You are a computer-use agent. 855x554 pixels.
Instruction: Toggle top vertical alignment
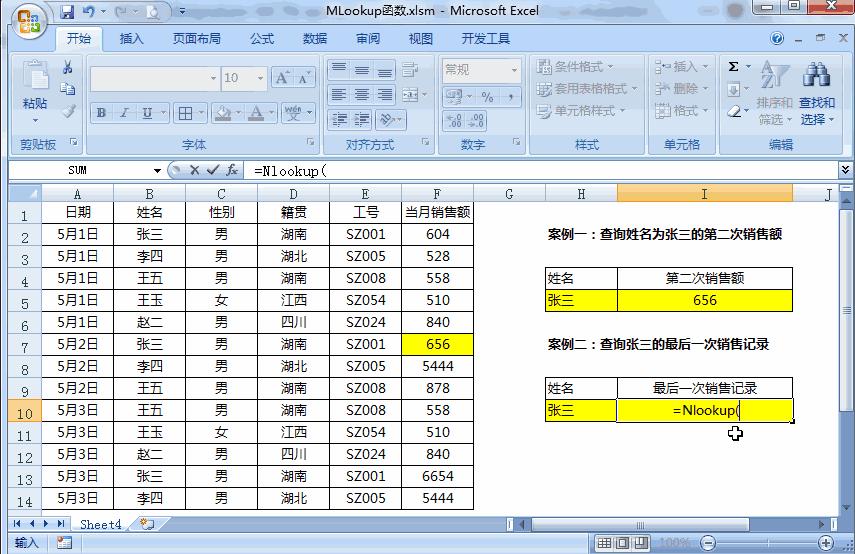pos(339,69)
